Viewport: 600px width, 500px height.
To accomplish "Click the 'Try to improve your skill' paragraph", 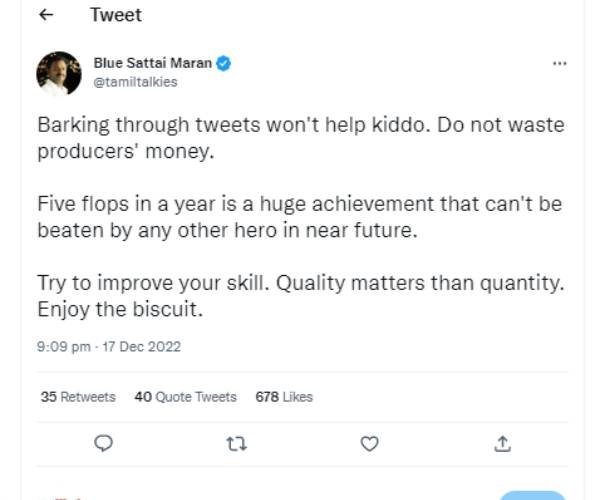I will (x=300, y=283).
